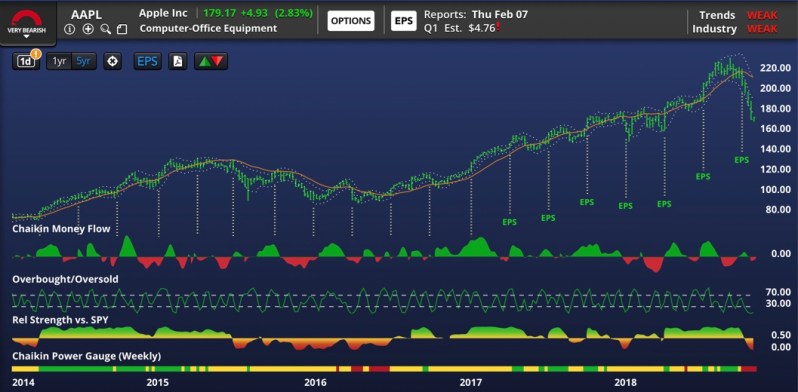Image resolution: width=798 pixels, height=392 pixels.
Task: Switch to the 1d chart view
Action: click(25, 62)
